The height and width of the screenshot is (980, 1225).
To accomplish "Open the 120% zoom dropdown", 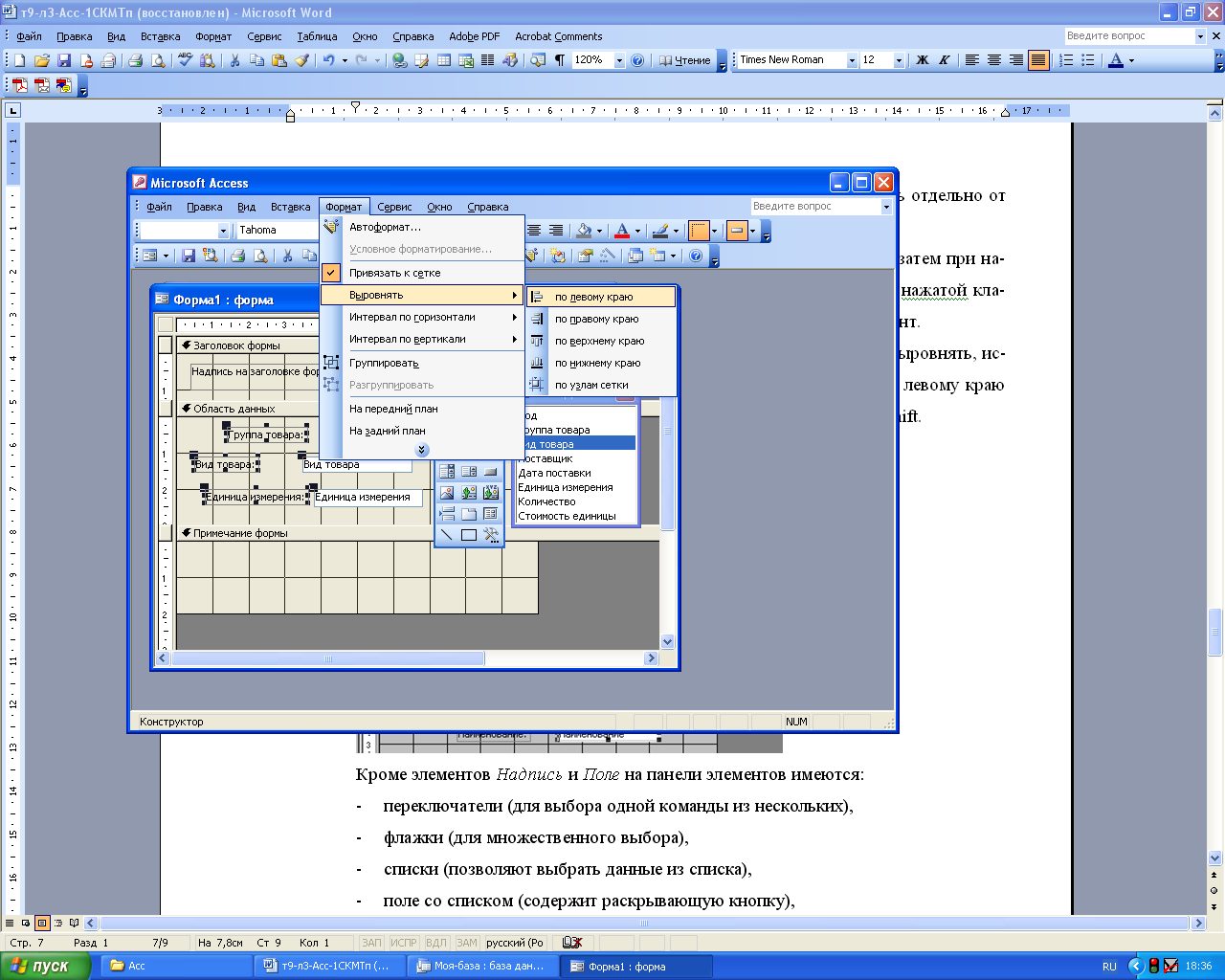I will pos(619,60).
